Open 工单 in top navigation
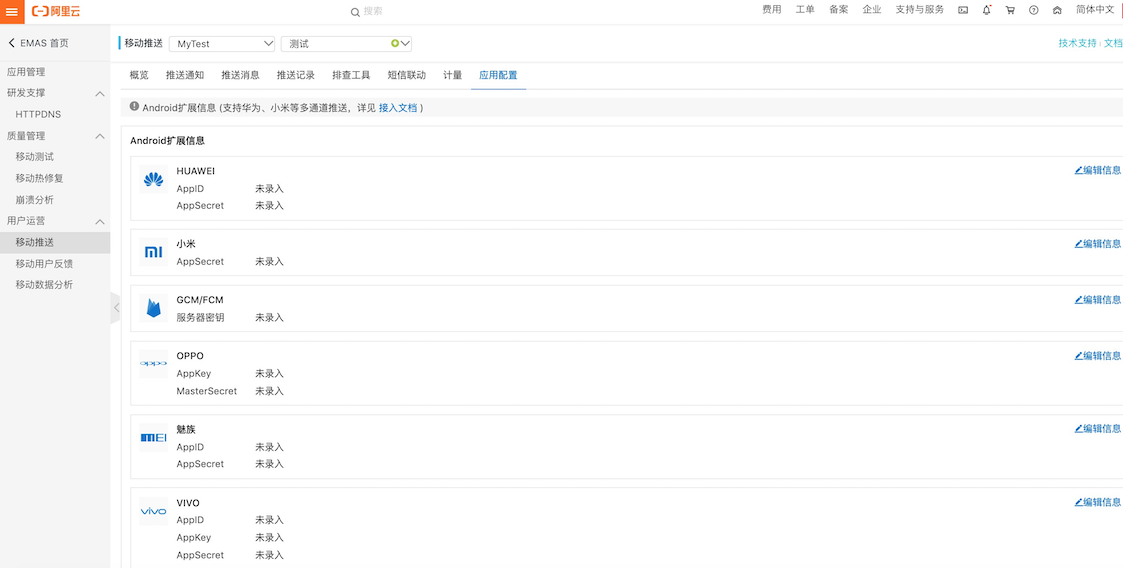 click(x=805, y=10)
